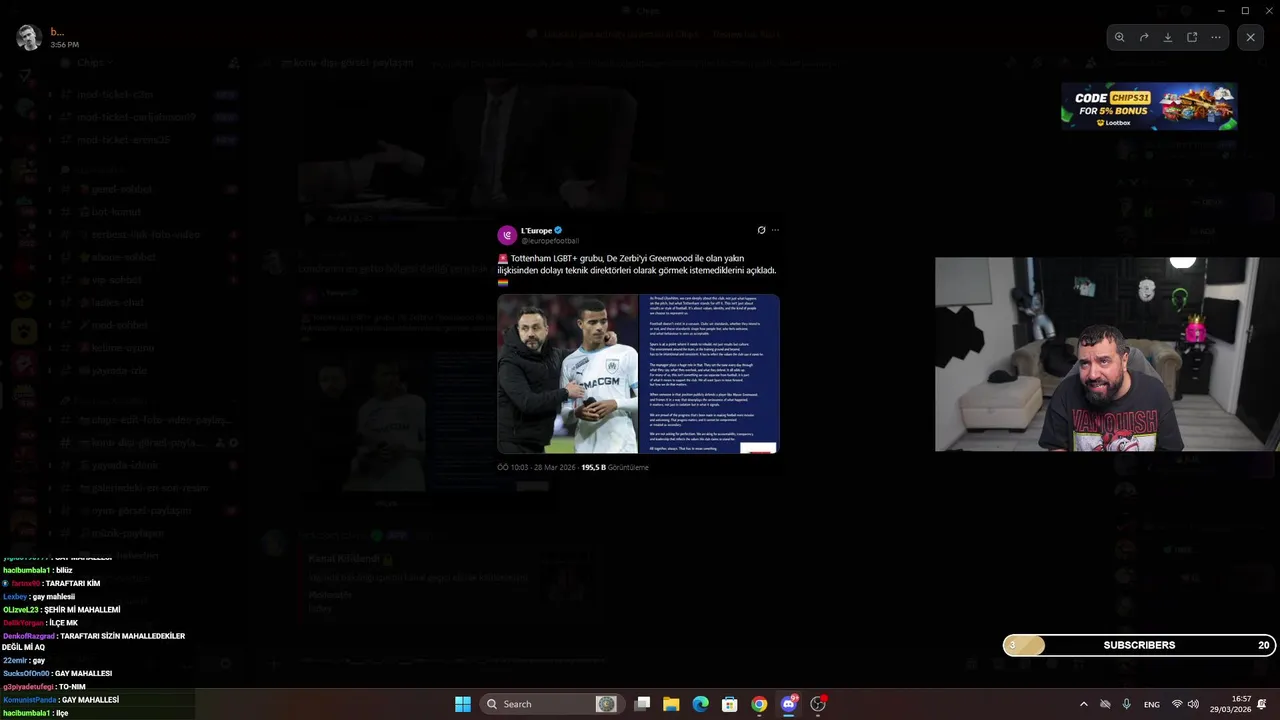The image size is (1280, 720).
Task: Click chat message from KomunistPanda
Action: [61, 700]
